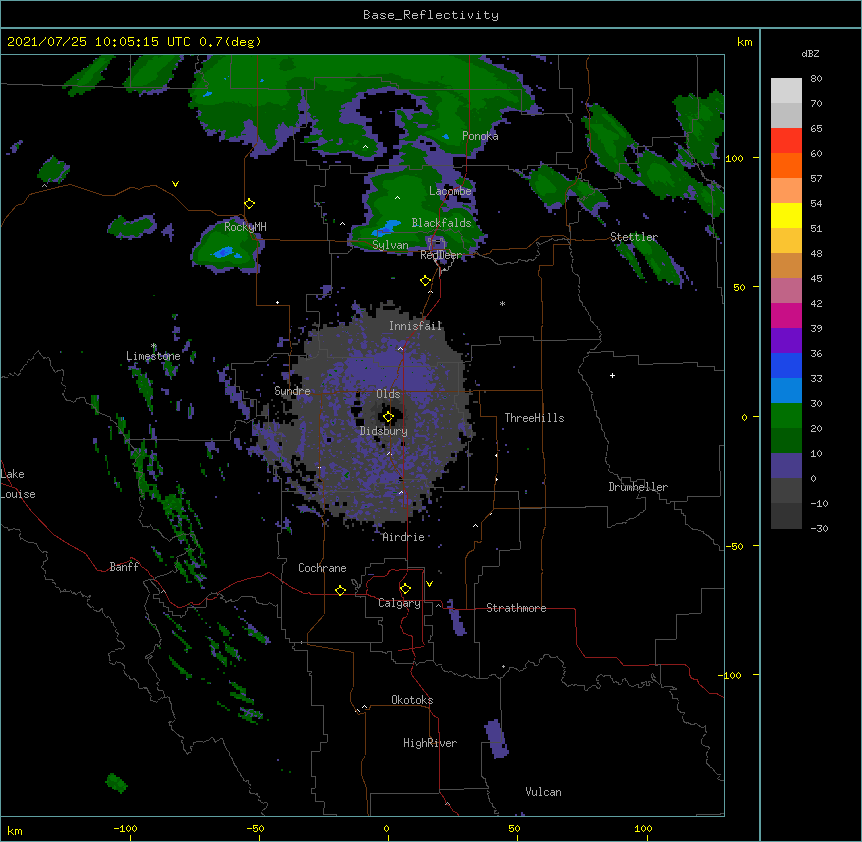
Task: Click the white plus marker northwest of Drumheller
Action: tap(612, 375)
